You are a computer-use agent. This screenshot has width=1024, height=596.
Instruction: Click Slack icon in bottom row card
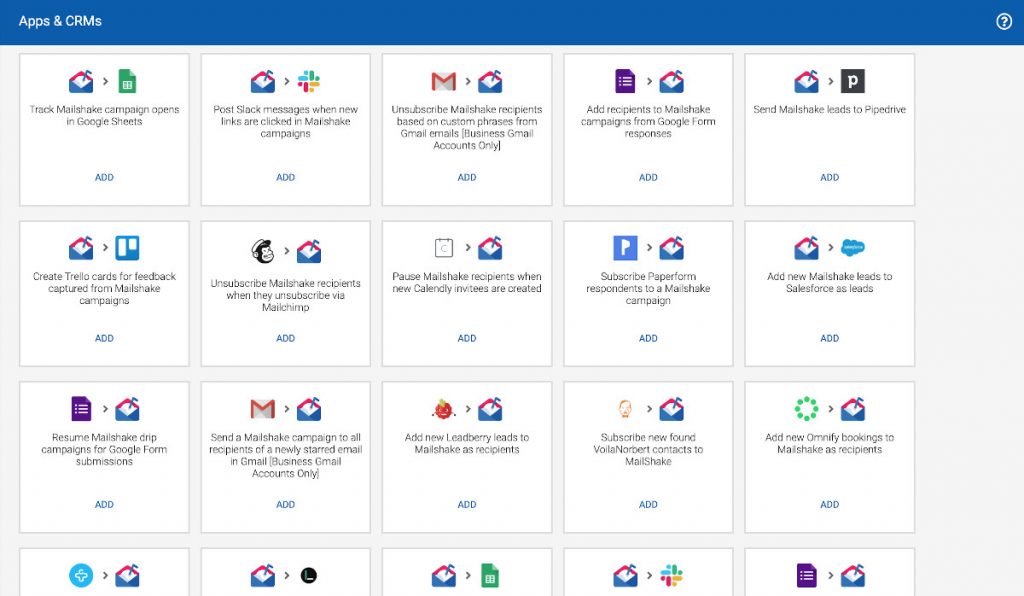pyautogui.click(x=671, y=576)
